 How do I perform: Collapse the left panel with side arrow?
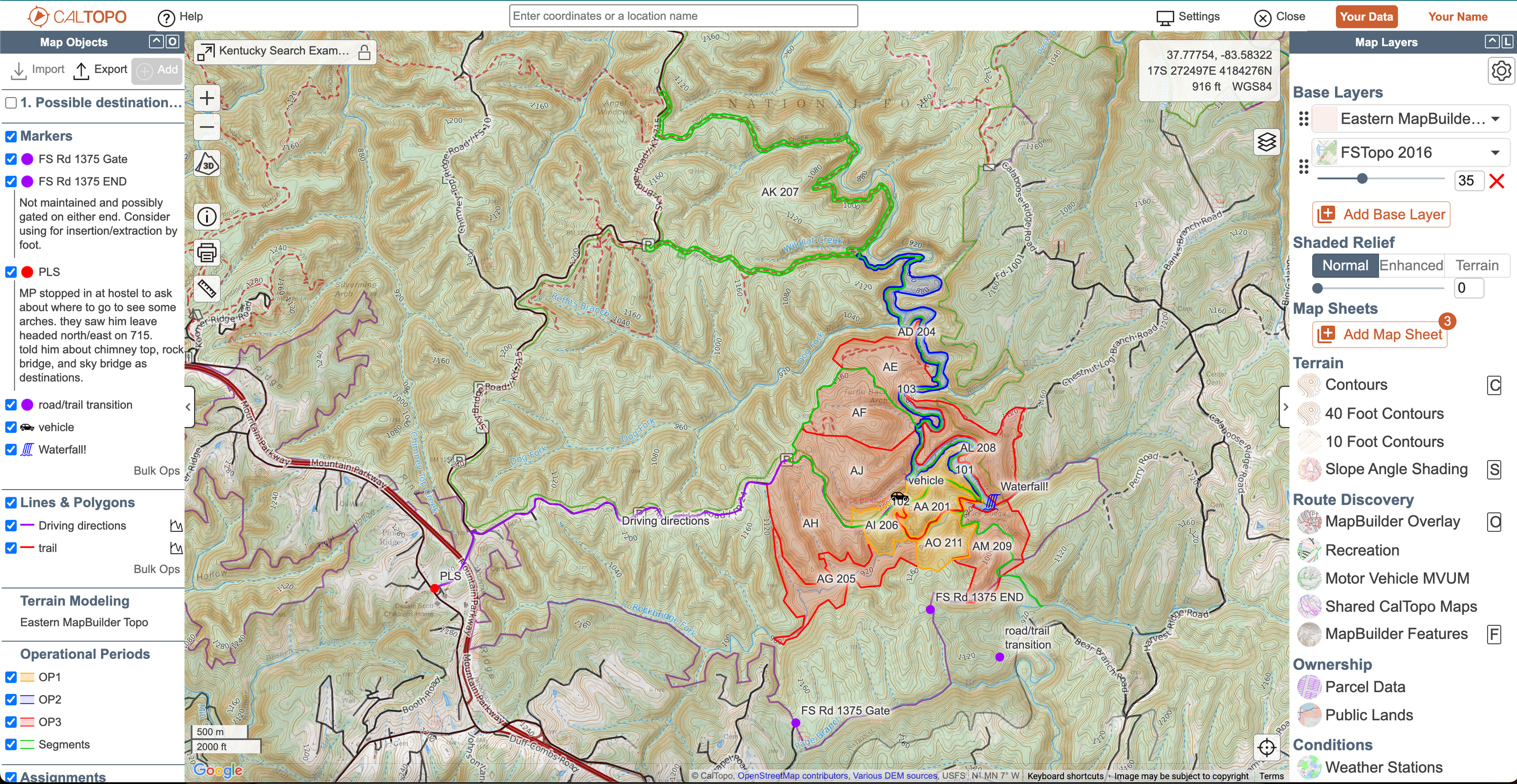click(x=188, y=406)
